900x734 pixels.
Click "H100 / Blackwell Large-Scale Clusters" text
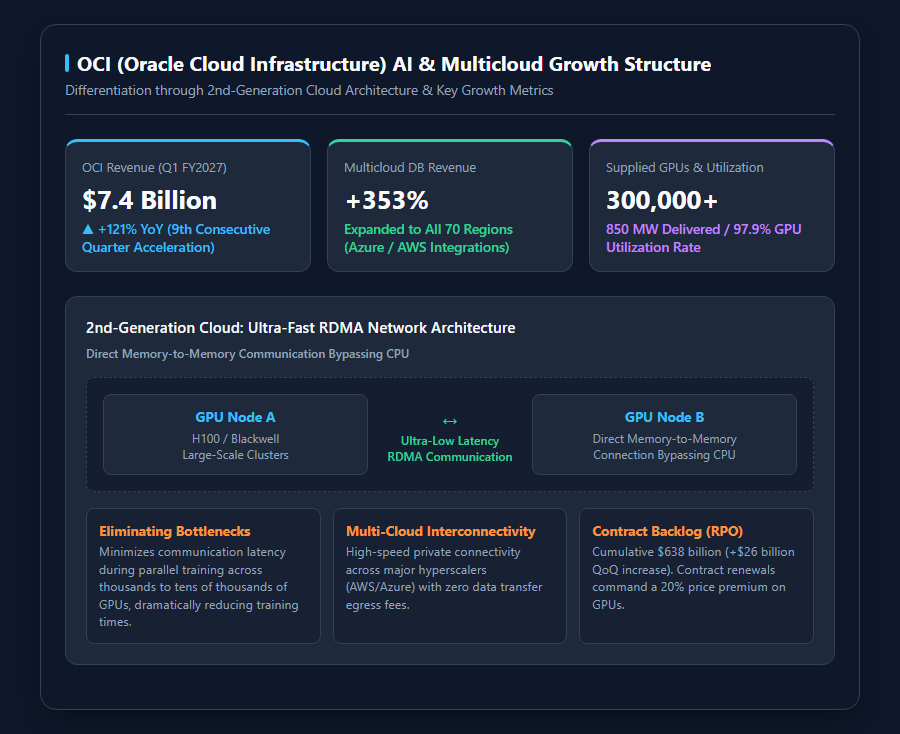click(235, 447)
